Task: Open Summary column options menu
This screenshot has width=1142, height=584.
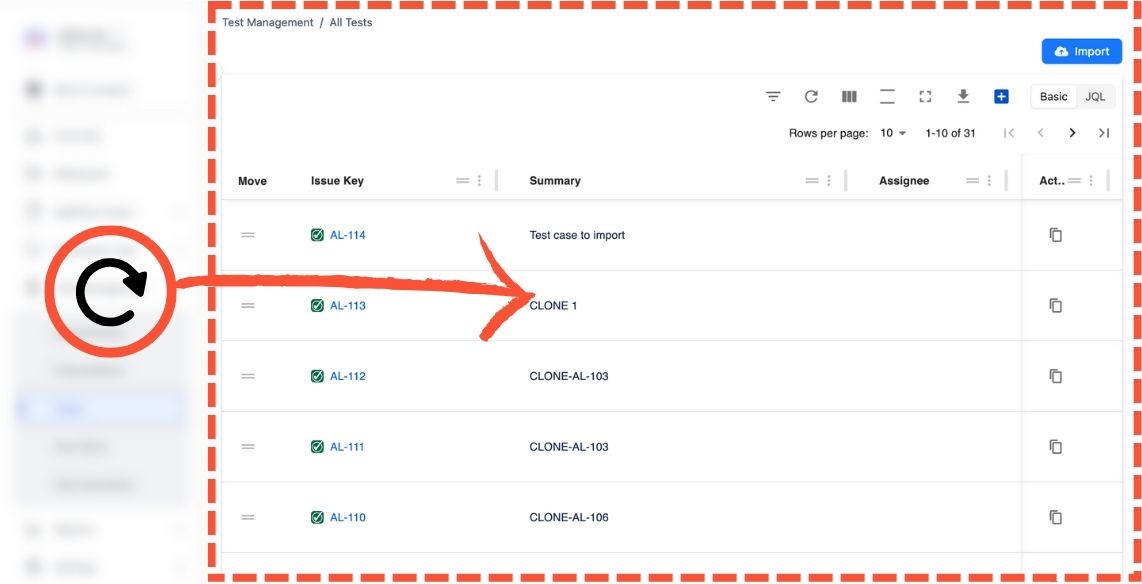Action: (x=828, y=181)
